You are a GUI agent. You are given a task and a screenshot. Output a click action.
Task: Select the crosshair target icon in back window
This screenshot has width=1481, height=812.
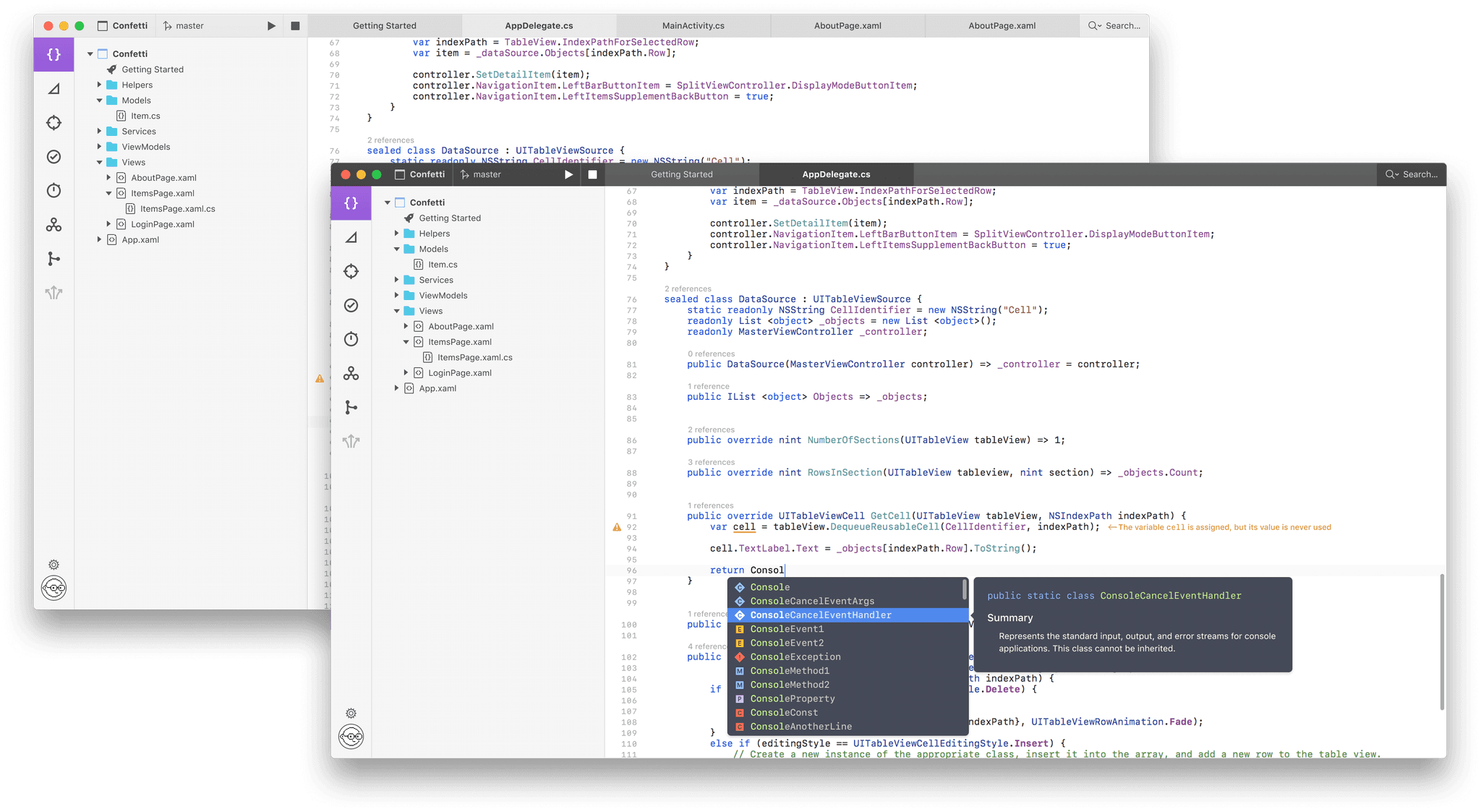click(54, 123)
